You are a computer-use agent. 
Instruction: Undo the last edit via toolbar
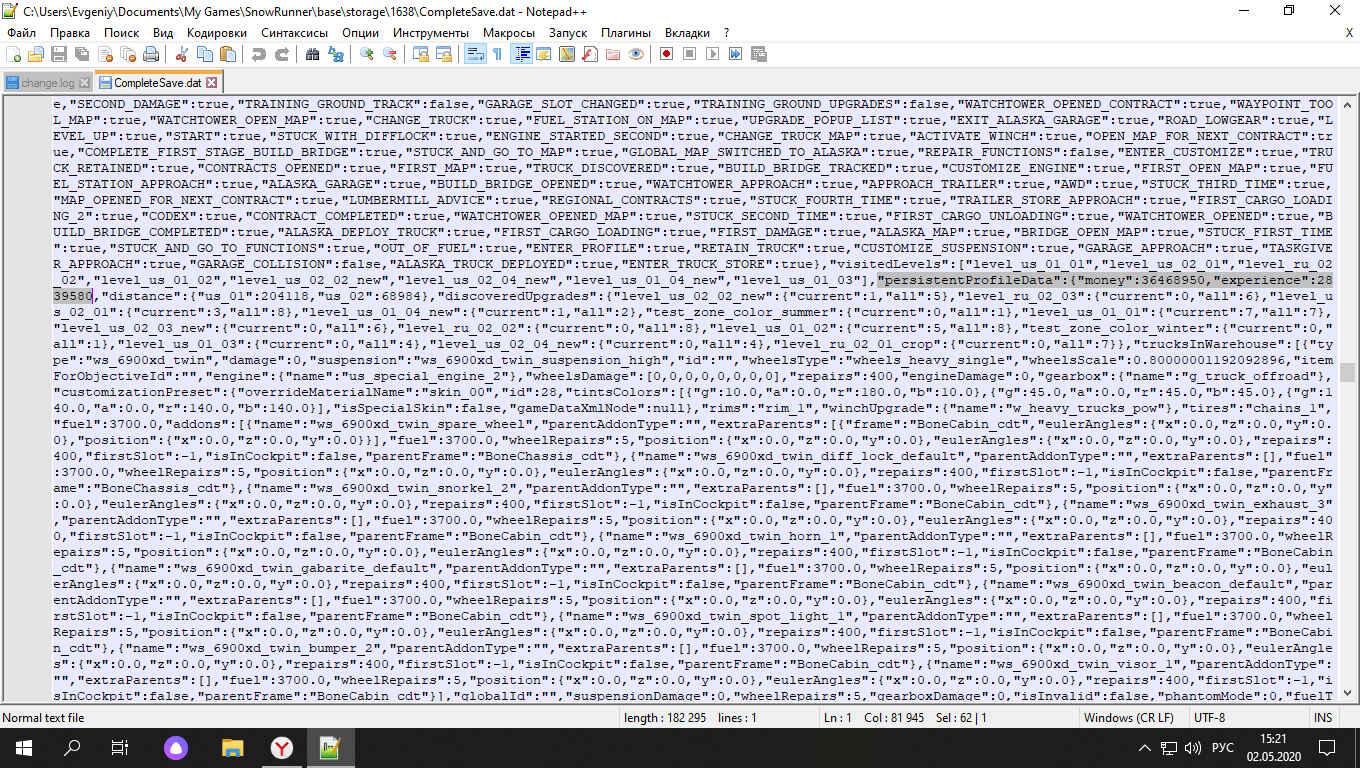pyautogui.click(x=259, y=54)
